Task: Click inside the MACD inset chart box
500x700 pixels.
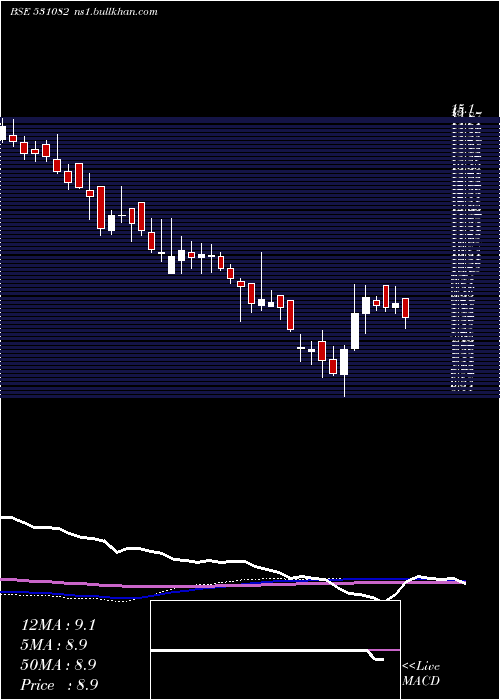Action: click(x=275, y=650)
